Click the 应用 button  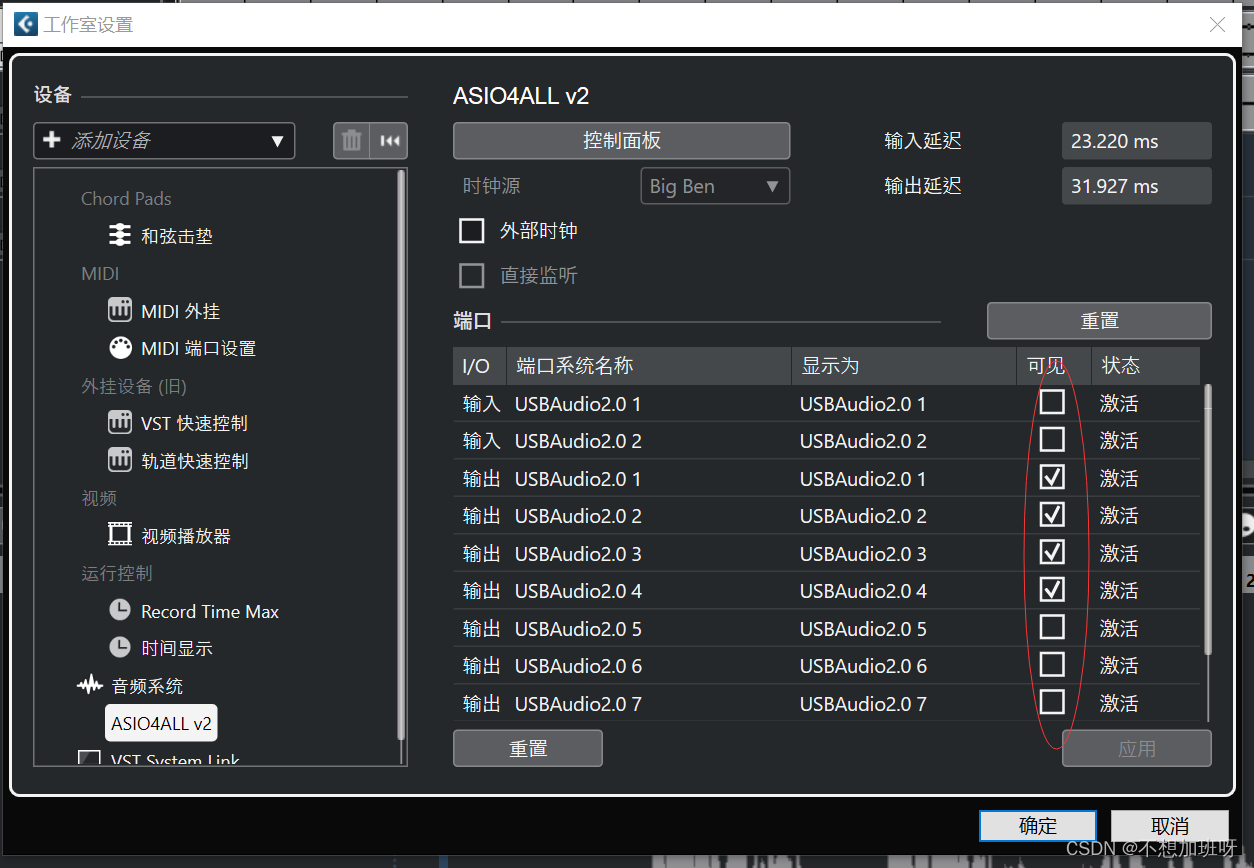click(1137, 748)
